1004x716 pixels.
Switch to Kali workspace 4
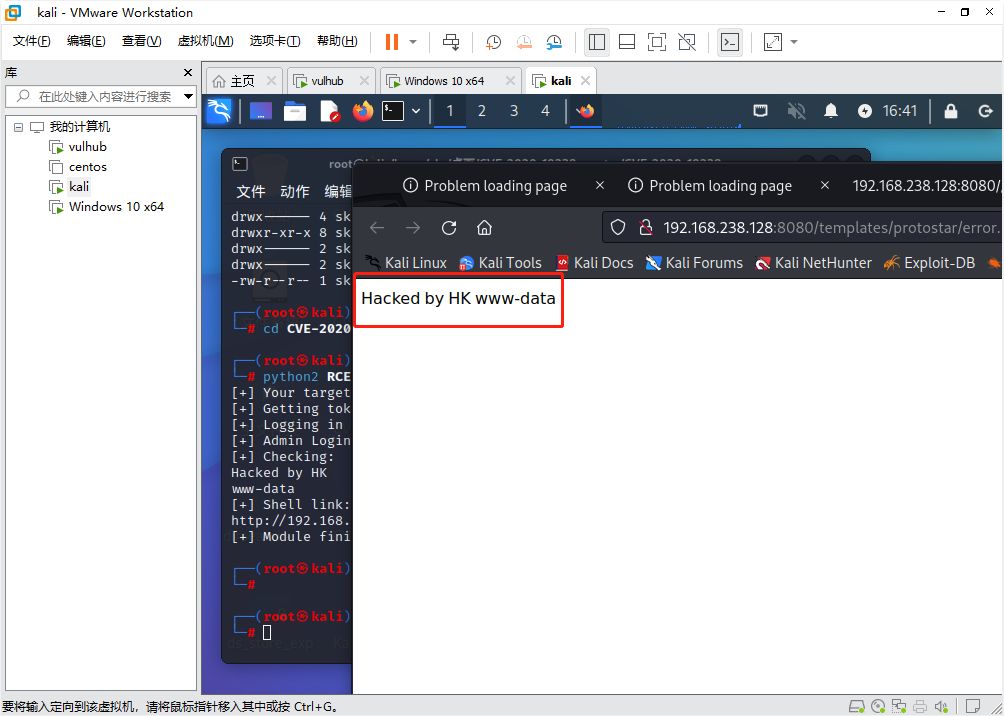click(545, 111)
